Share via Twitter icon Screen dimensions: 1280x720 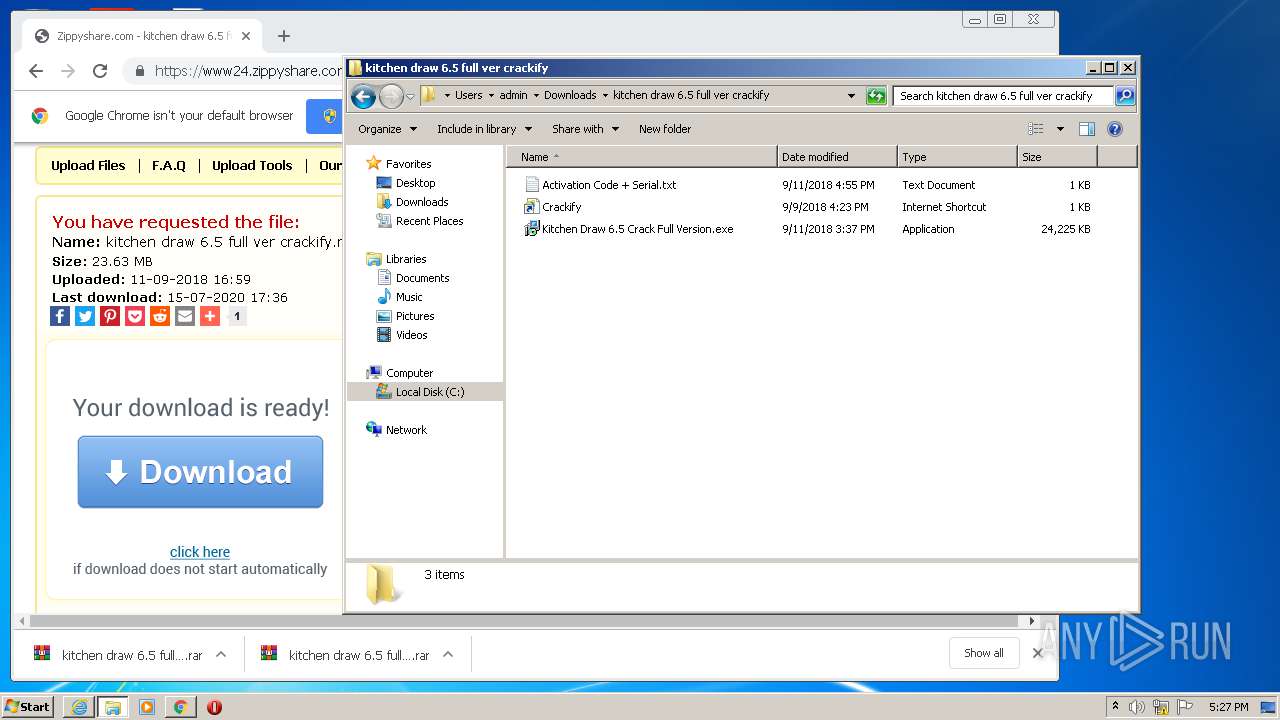85,316
